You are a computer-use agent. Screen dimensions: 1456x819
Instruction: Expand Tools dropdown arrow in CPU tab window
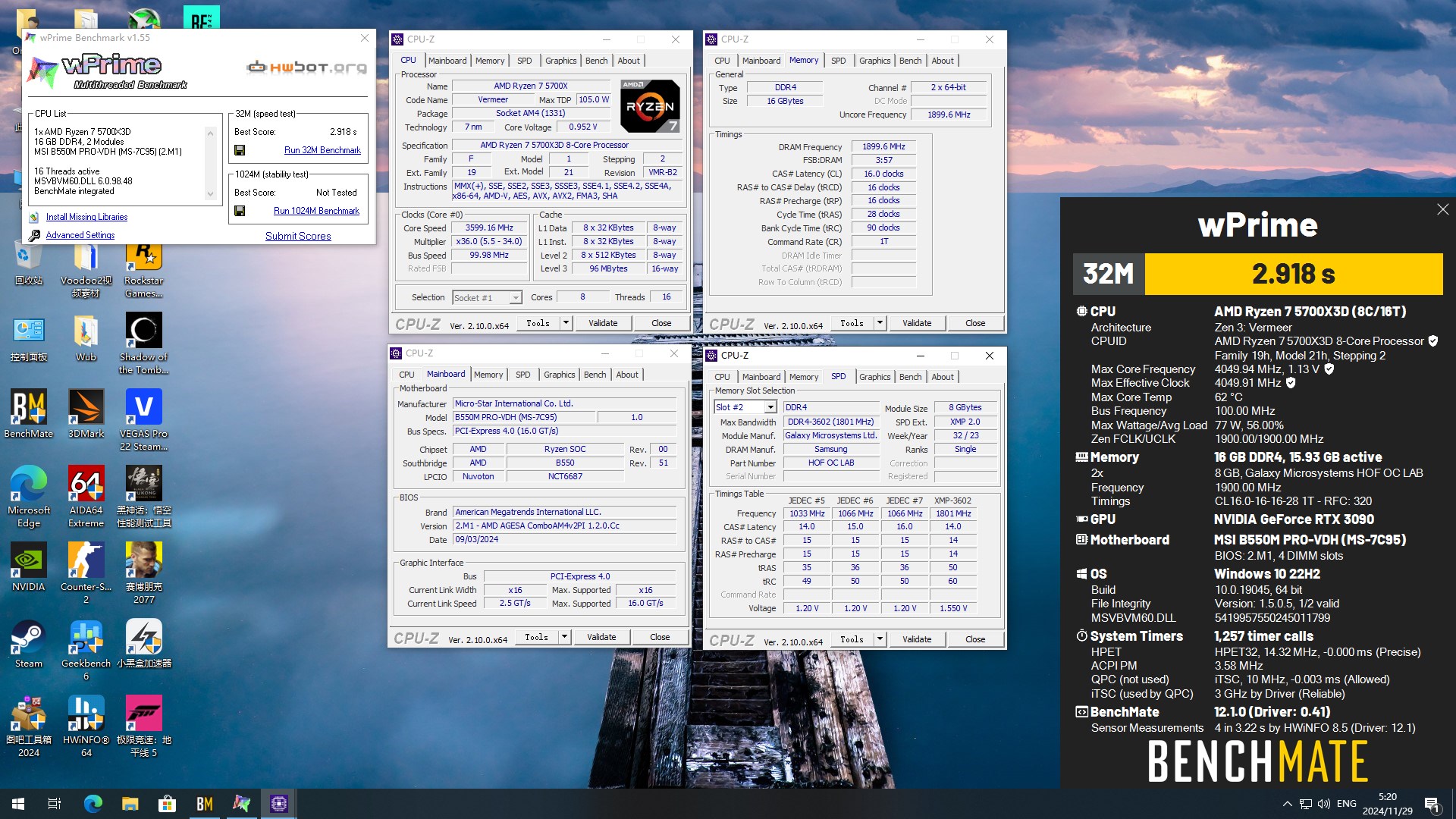(x=566, y=323)
